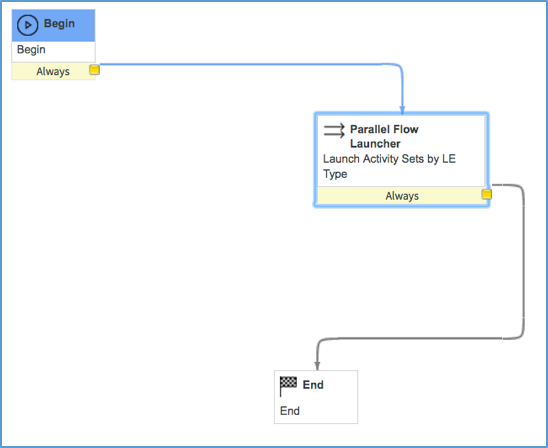This screenshot has height=448, width=548.
Task: Click the checkered flag End icon
Action: tap(288, 386)
